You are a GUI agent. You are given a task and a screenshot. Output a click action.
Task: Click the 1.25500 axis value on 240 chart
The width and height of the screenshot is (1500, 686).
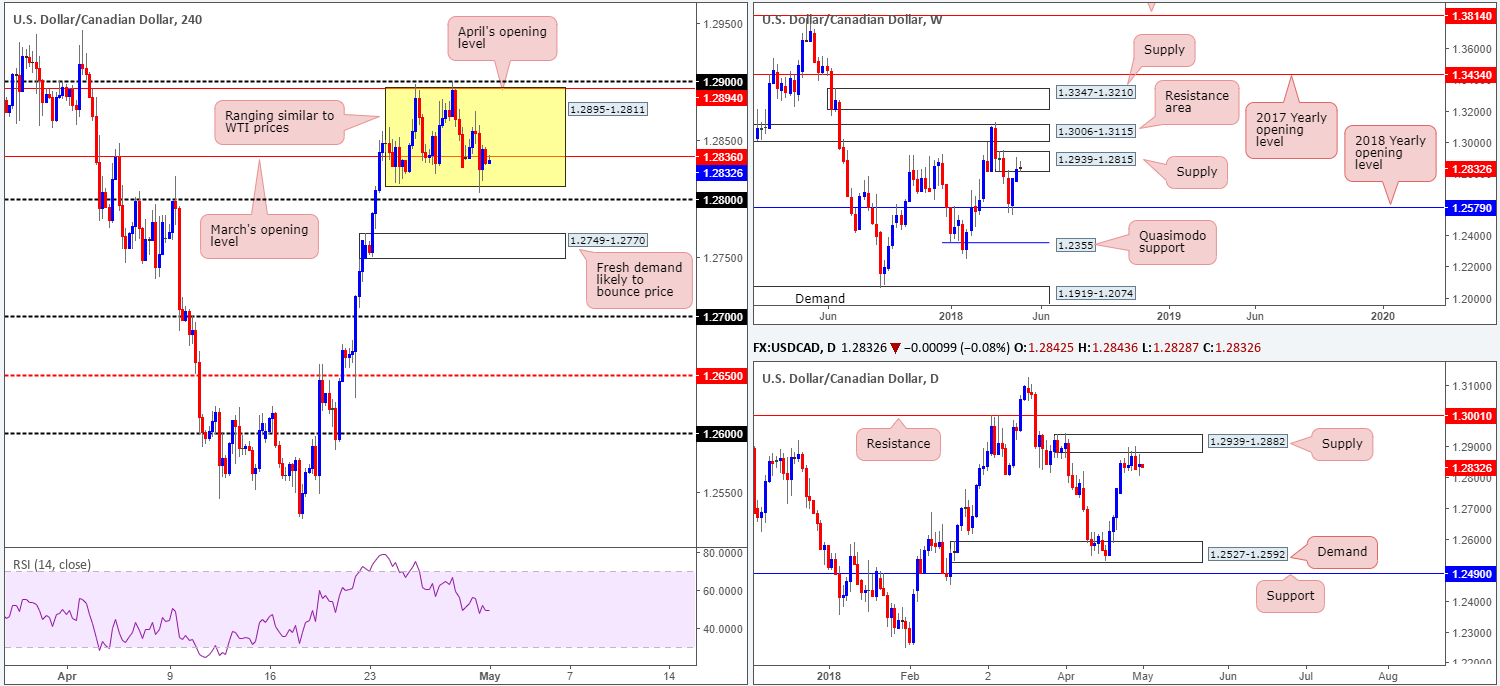pyautogui.click(x=721, y=492)
